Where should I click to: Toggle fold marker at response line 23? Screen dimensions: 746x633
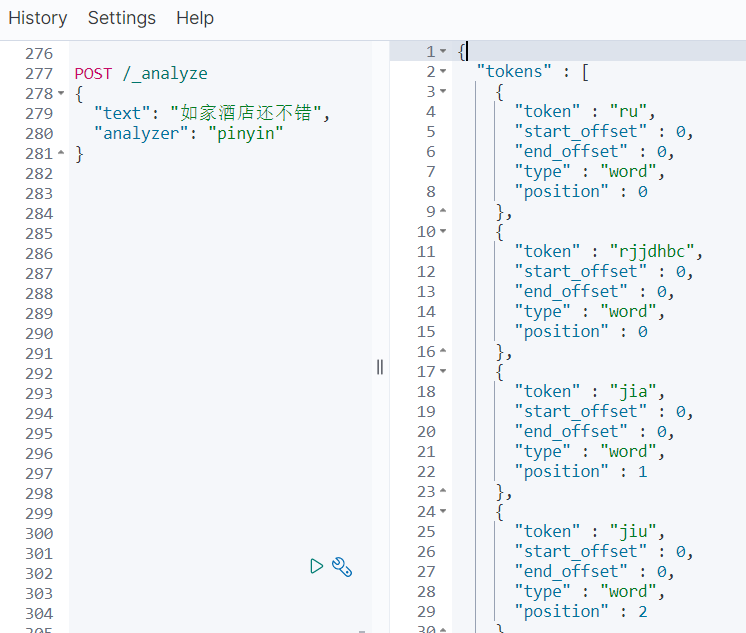(x=443, y=491)
